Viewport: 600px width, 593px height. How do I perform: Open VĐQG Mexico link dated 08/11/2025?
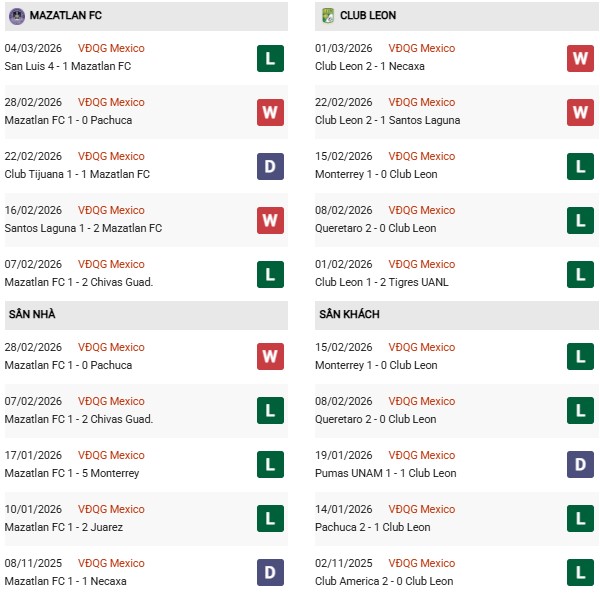click(x=110, y=563)
